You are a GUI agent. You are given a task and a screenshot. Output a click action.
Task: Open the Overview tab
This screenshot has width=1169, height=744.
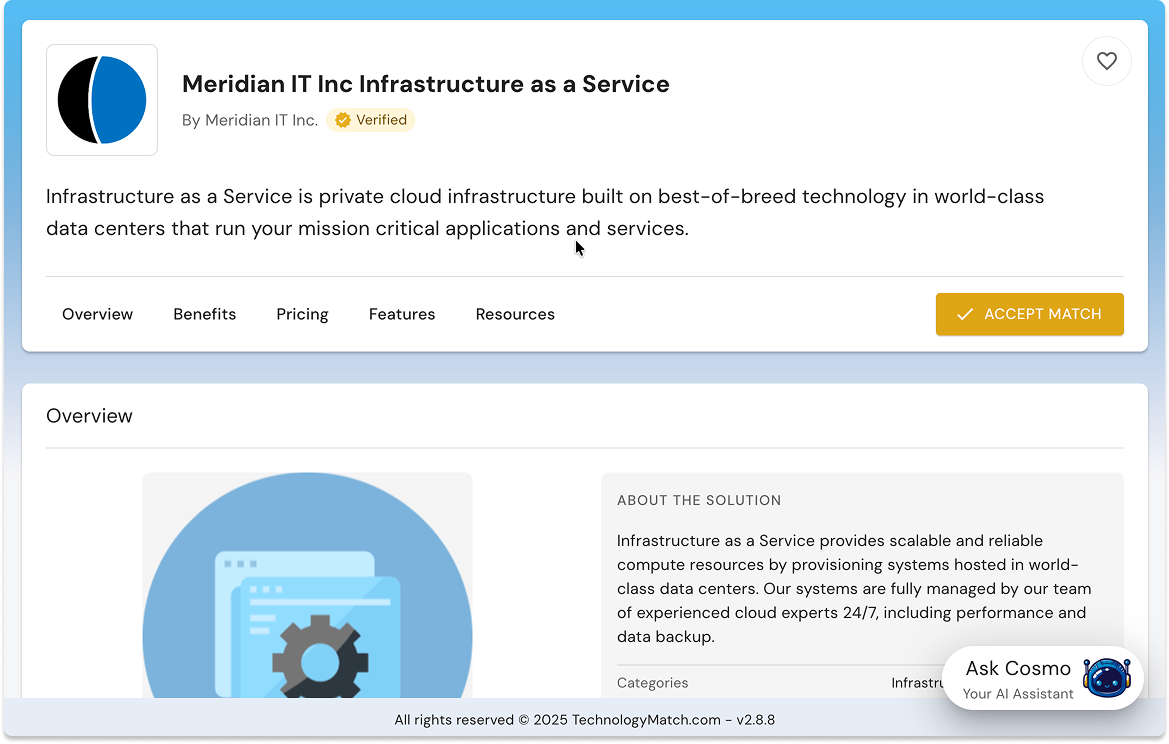click(98, 314)
